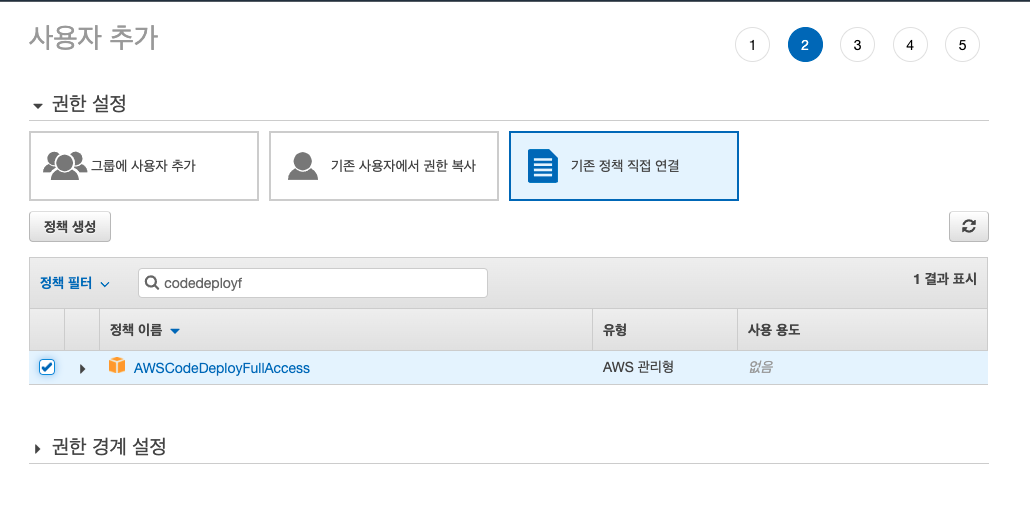Open the AWSCodeDeployFullAccess policy link
Screen dimensions: 1030x518
pos(221,368)
